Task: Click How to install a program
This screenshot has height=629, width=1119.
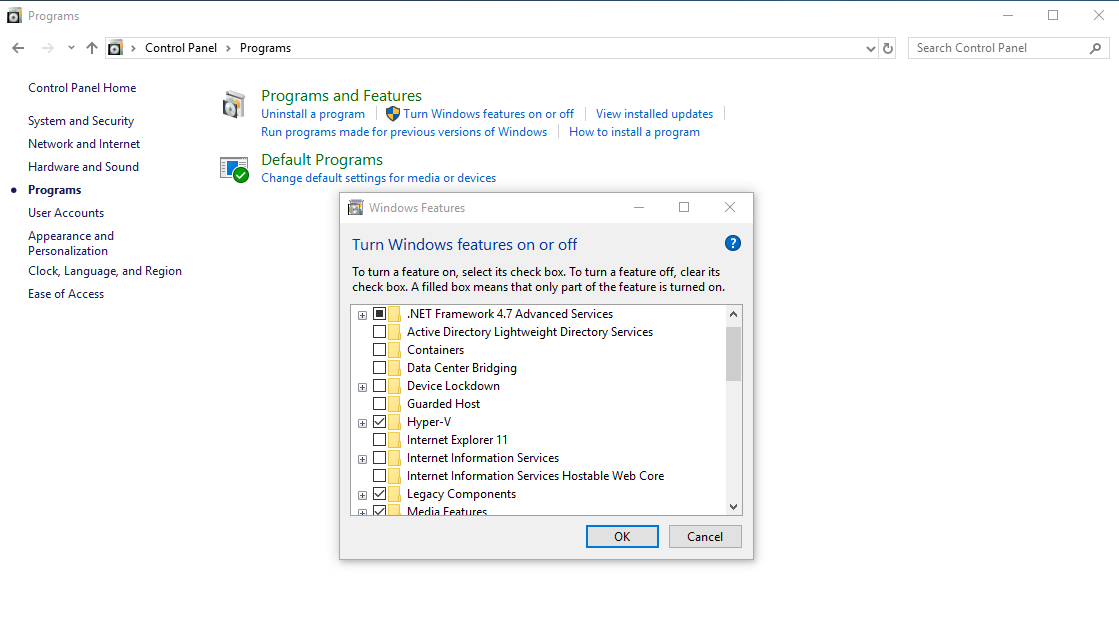Action: tap(634, 131)
